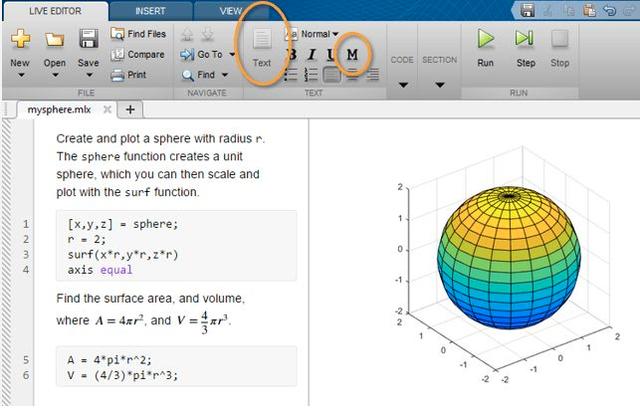The width and height of the screenshot is (640, 412).
Task: Click the Open folder icon
Action: pos(54,40)
